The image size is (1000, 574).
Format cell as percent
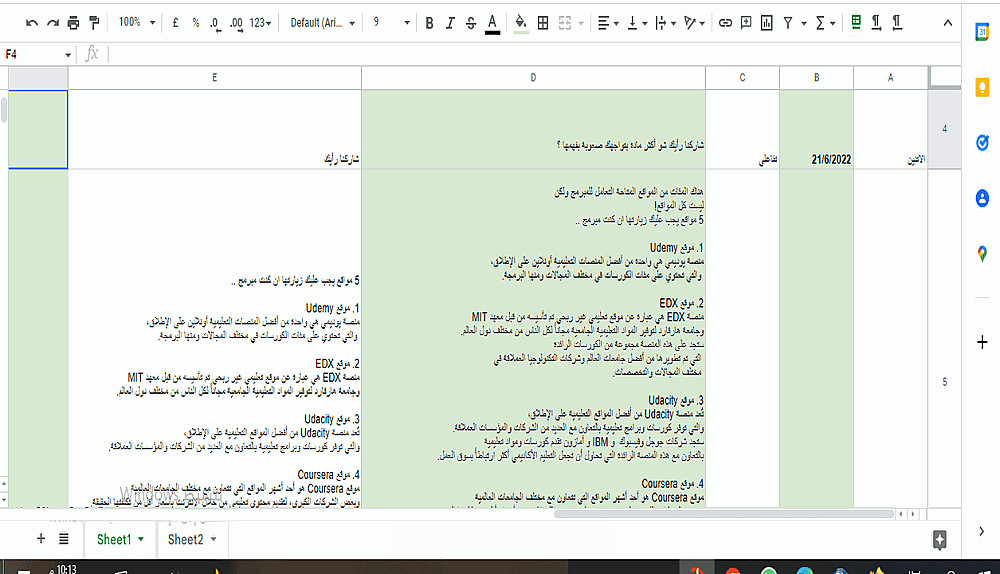click(195, 23)
